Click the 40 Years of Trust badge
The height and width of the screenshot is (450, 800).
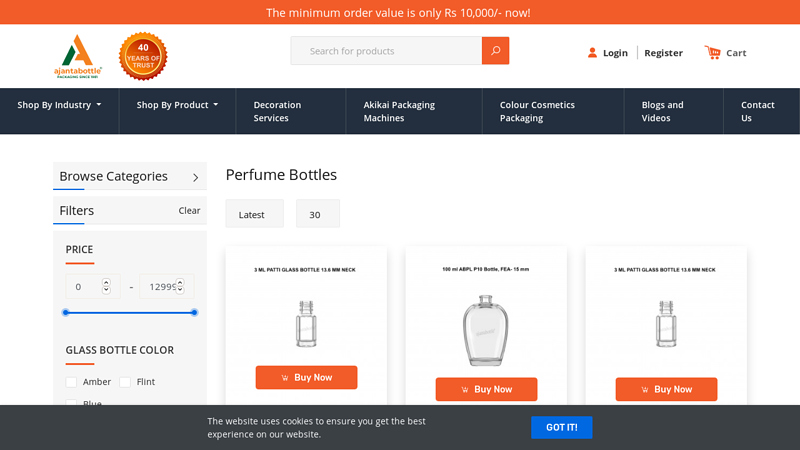pos(143,56)
